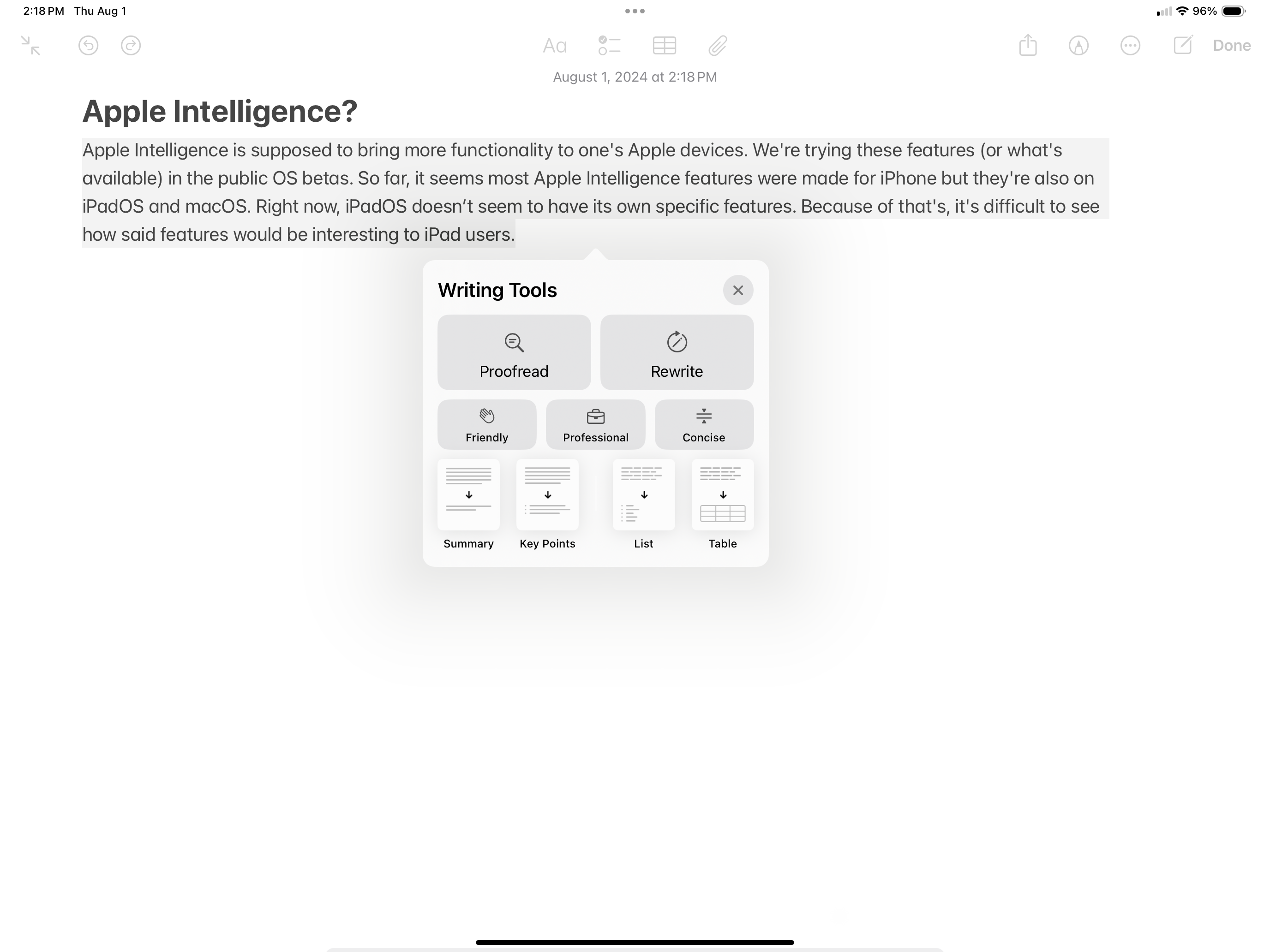Image resolution: width=1270 pixels, height=952 pixels.
Task: Click the list formatting toolbar icon
Action: tap(608, 45)
